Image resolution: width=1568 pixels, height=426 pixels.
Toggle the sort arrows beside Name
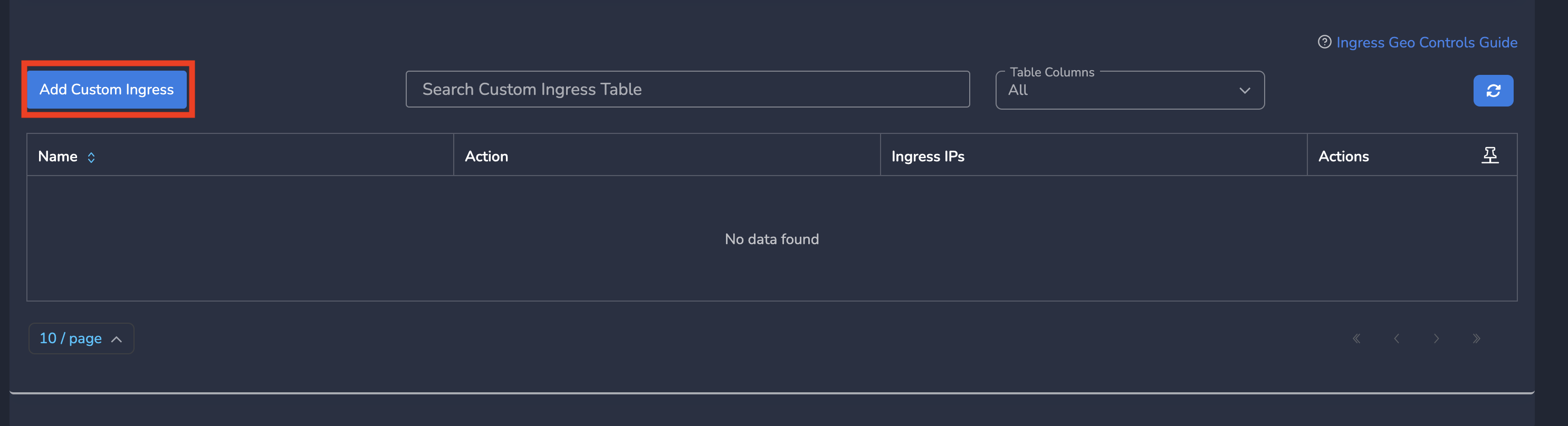[91, 158]
